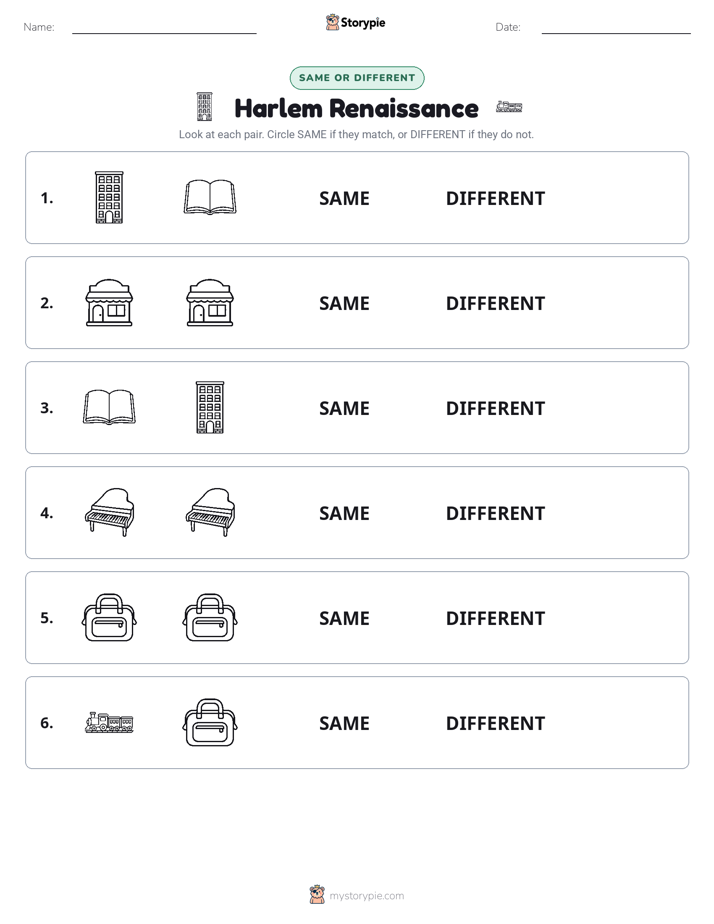This screenshot has height=924, width=714.
Task: Click the first duffel bag in row 5
Action: (x=109, y=617)
